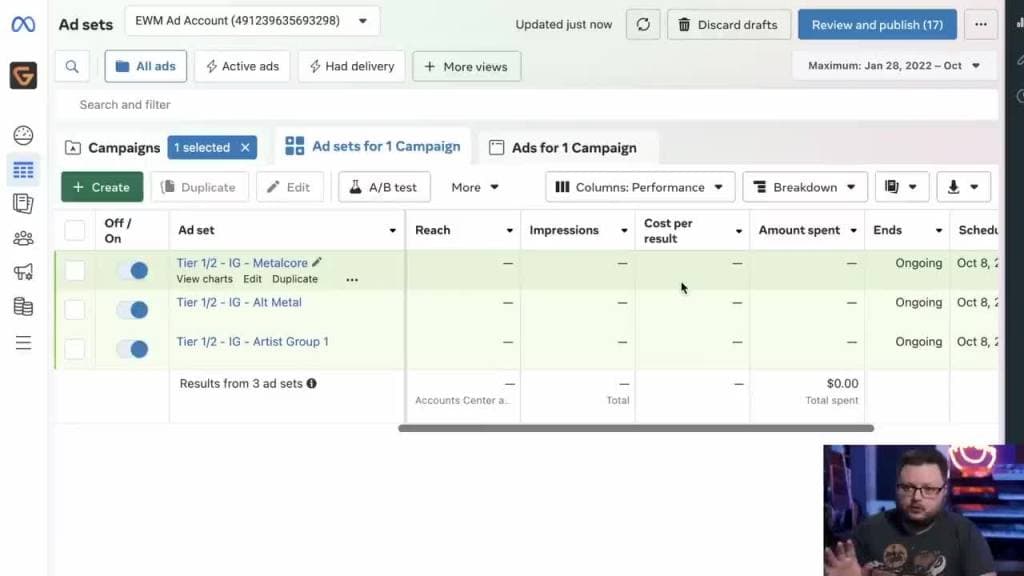This screenshot has height=576, width=1024.
Task: Select the Active ads view
Action: pos(242,66)
